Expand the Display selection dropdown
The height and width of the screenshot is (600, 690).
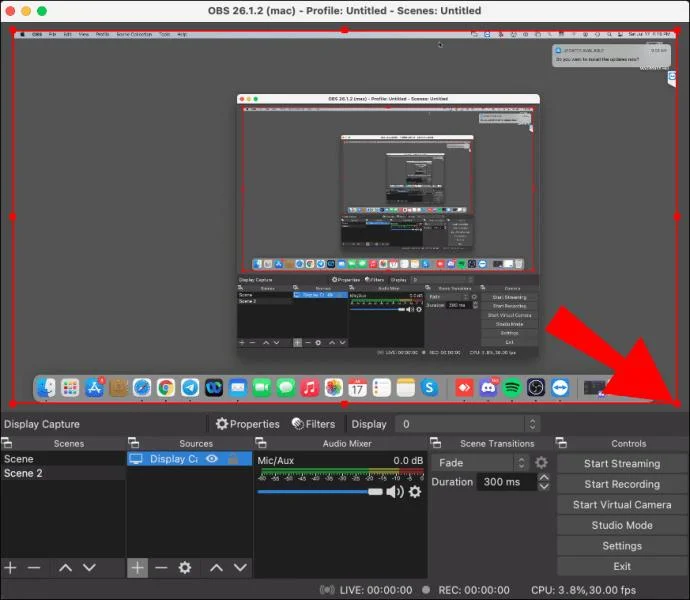(466, 424)
